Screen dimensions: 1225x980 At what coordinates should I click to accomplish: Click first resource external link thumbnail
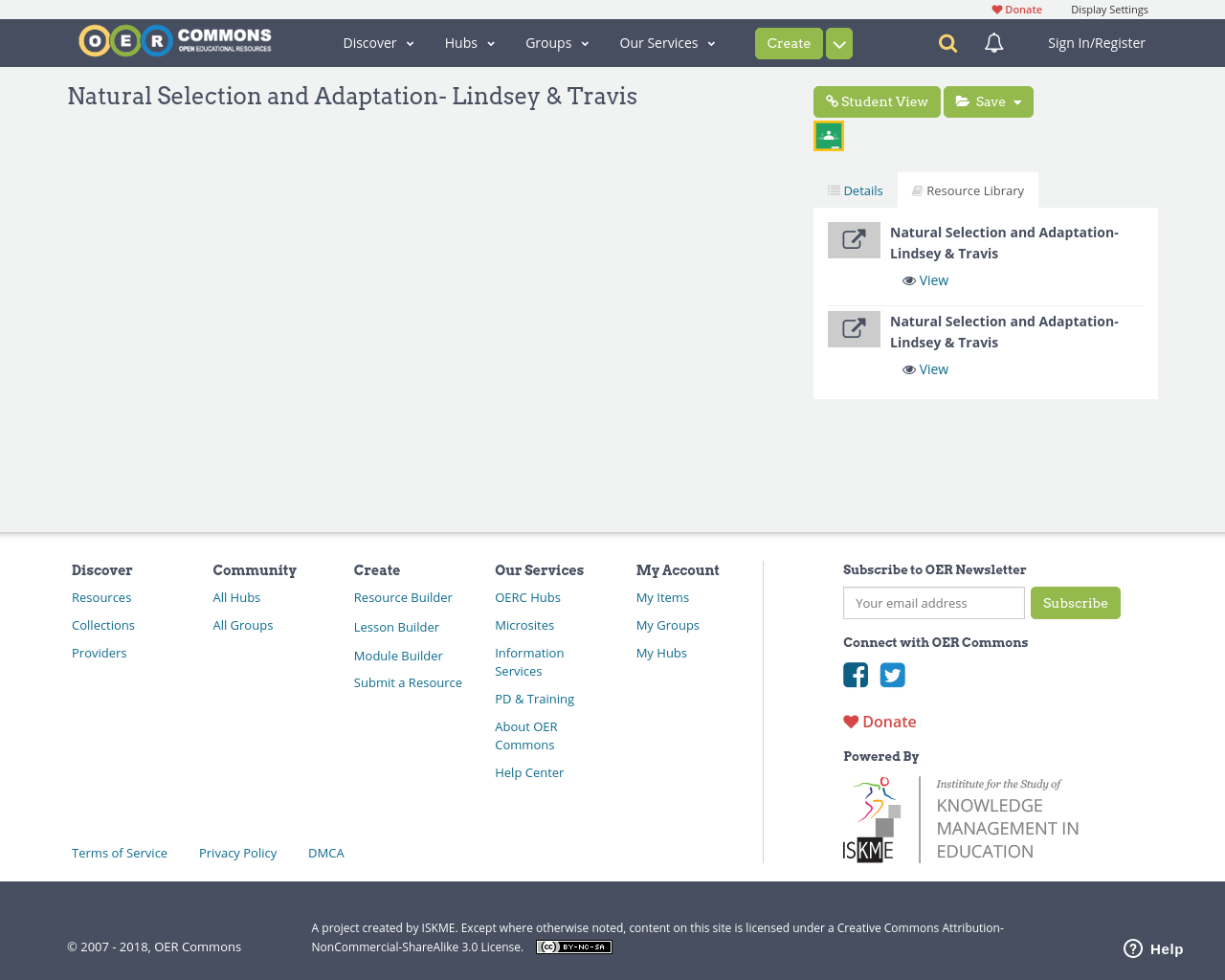pos(854,240)
